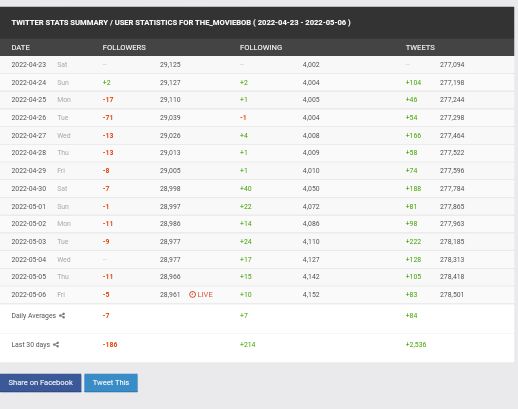The image size is (518, 409).
Task: Select date cell 2022-05-04
Action: (29, 260)
